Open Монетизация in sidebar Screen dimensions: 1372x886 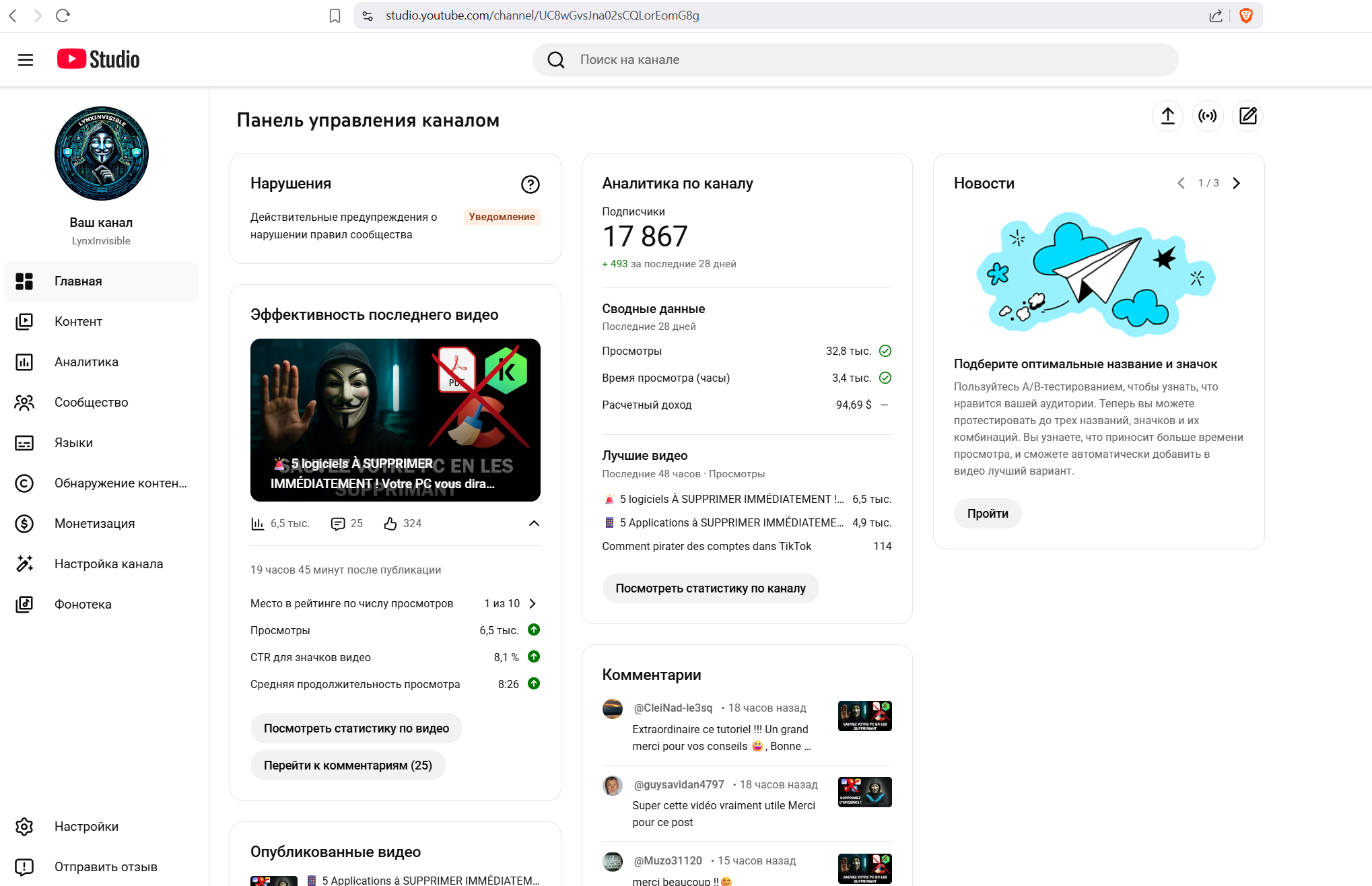coord(94,523)
